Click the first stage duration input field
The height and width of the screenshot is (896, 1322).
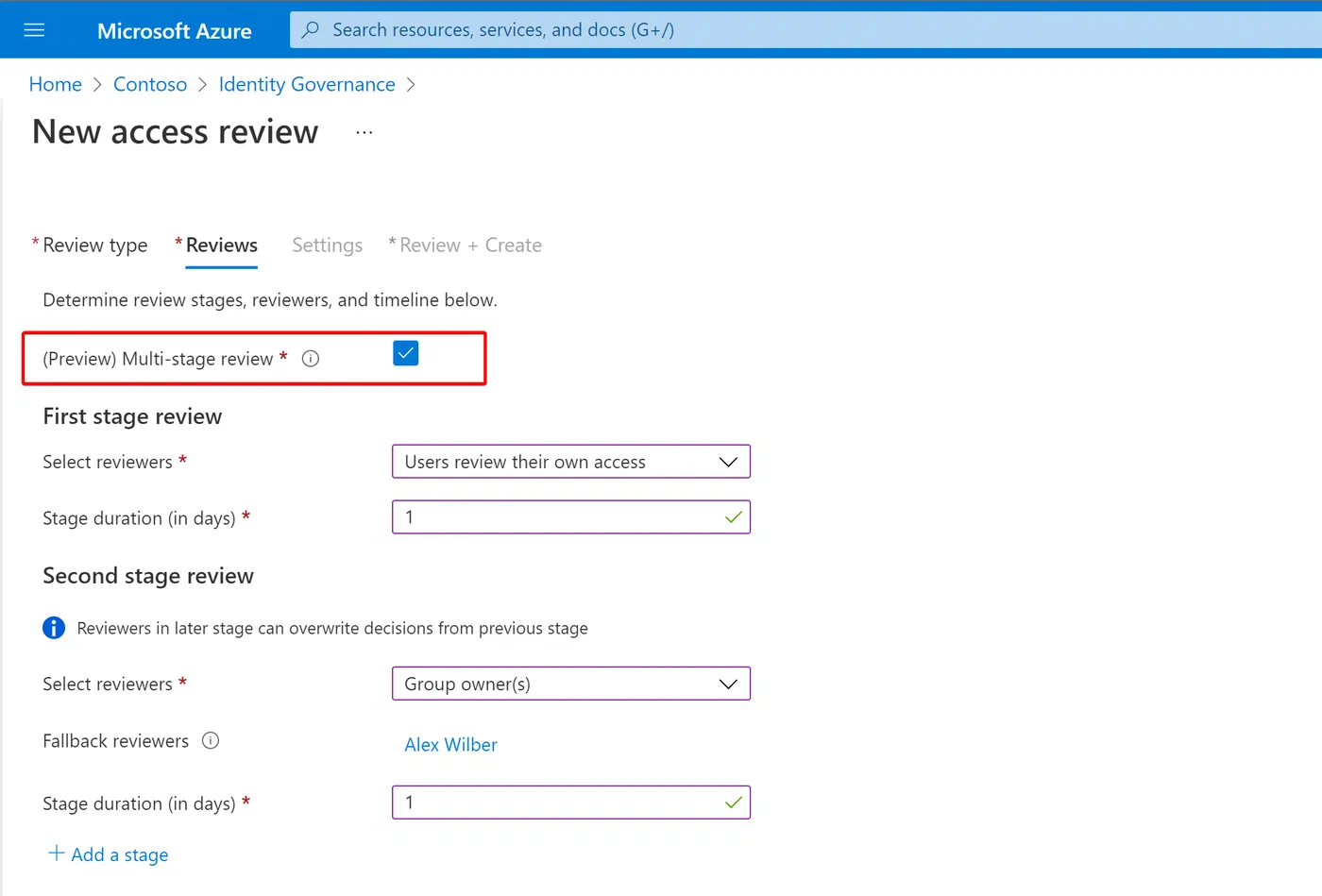pos(571,517)
